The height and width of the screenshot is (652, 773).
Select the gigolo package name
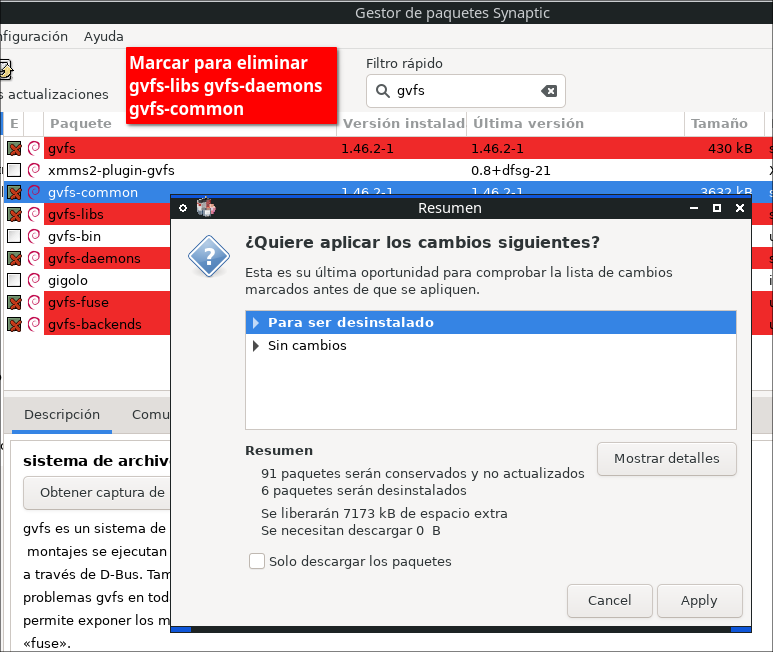coord(68,280)
